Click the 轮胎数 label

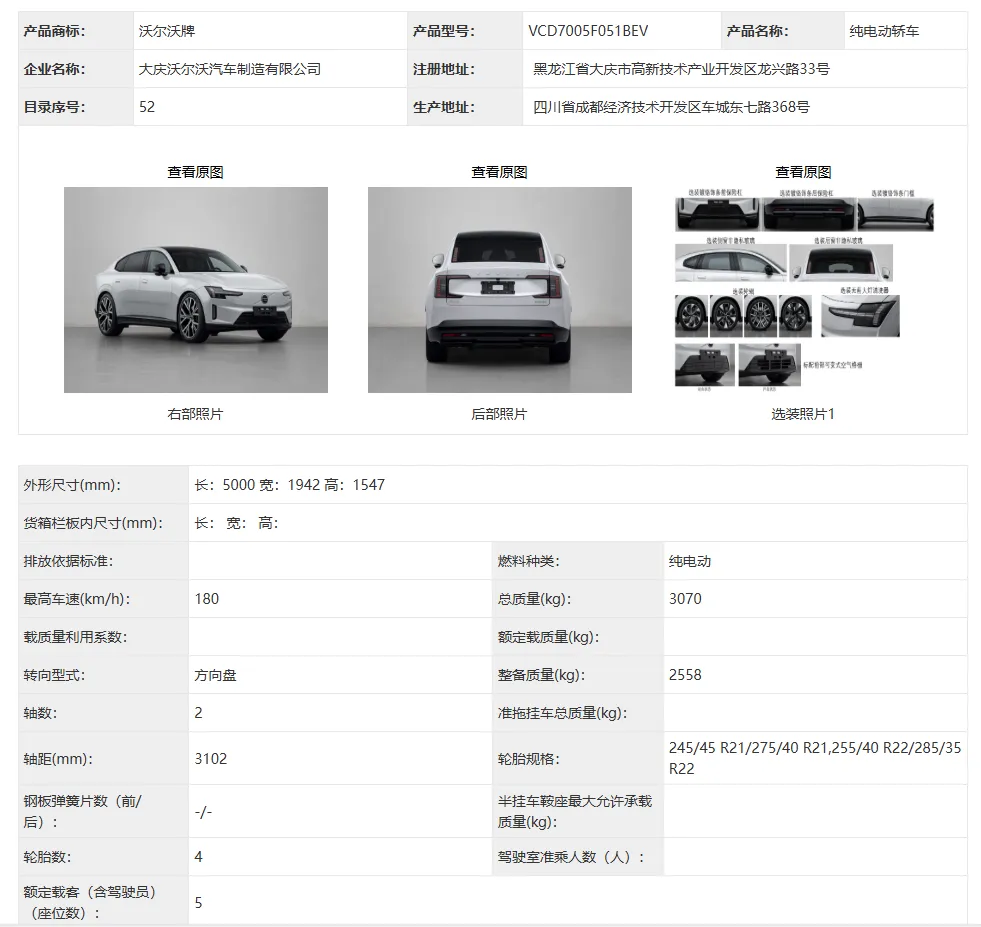click(47, 857)
